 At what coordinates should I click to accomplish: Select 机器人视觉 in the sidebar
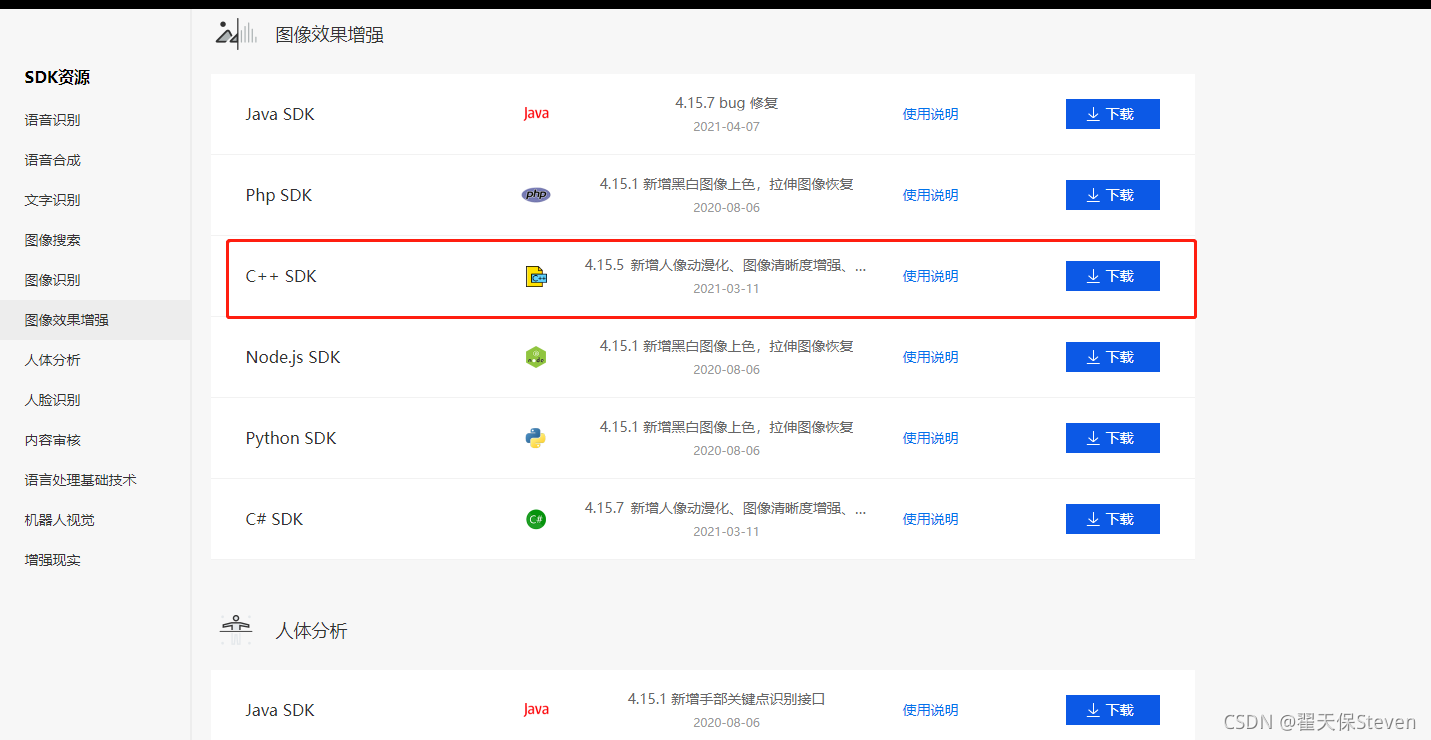(59, 520)
